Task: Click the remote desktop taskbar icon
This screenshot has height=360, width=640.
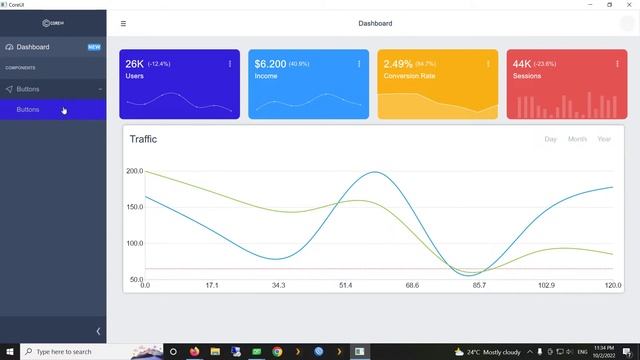Action: [236, 351]
